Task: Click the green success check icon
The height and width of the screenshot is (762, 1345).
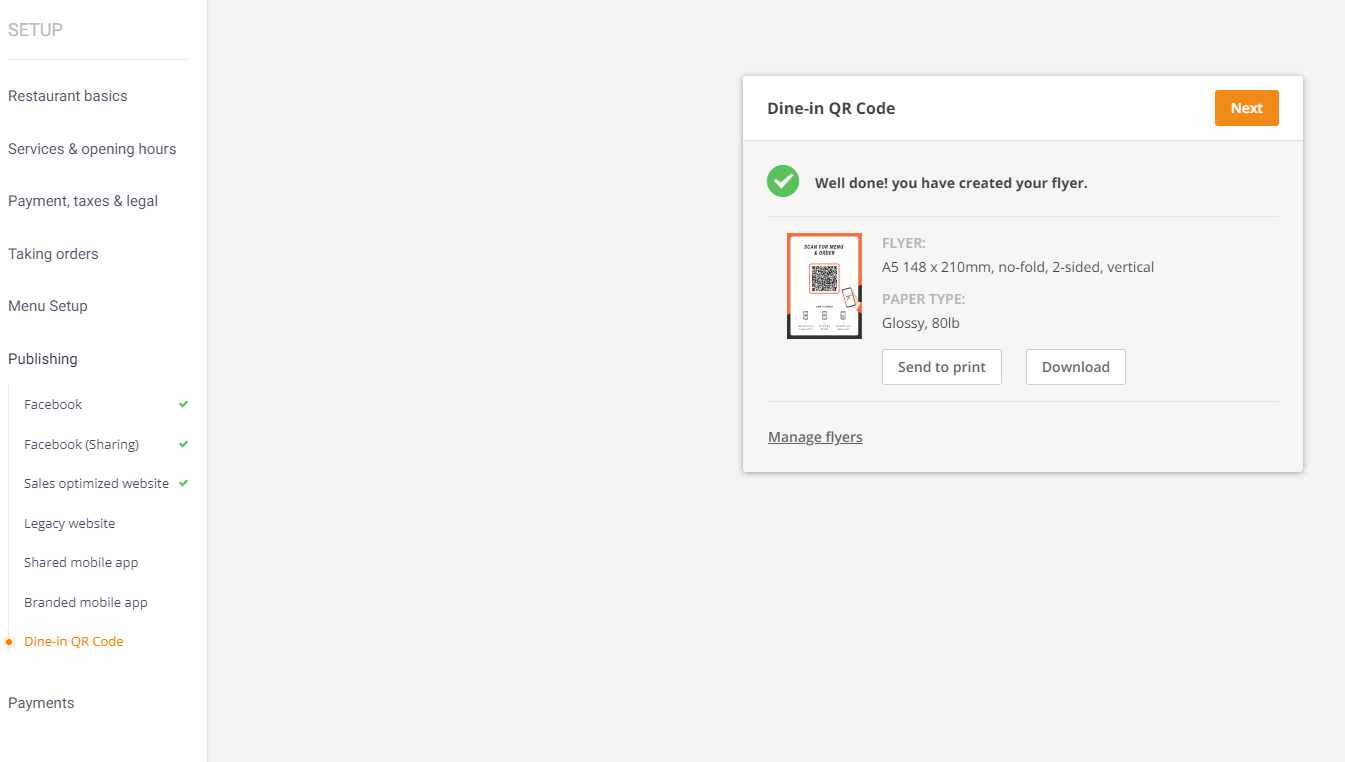Action: 783,181
